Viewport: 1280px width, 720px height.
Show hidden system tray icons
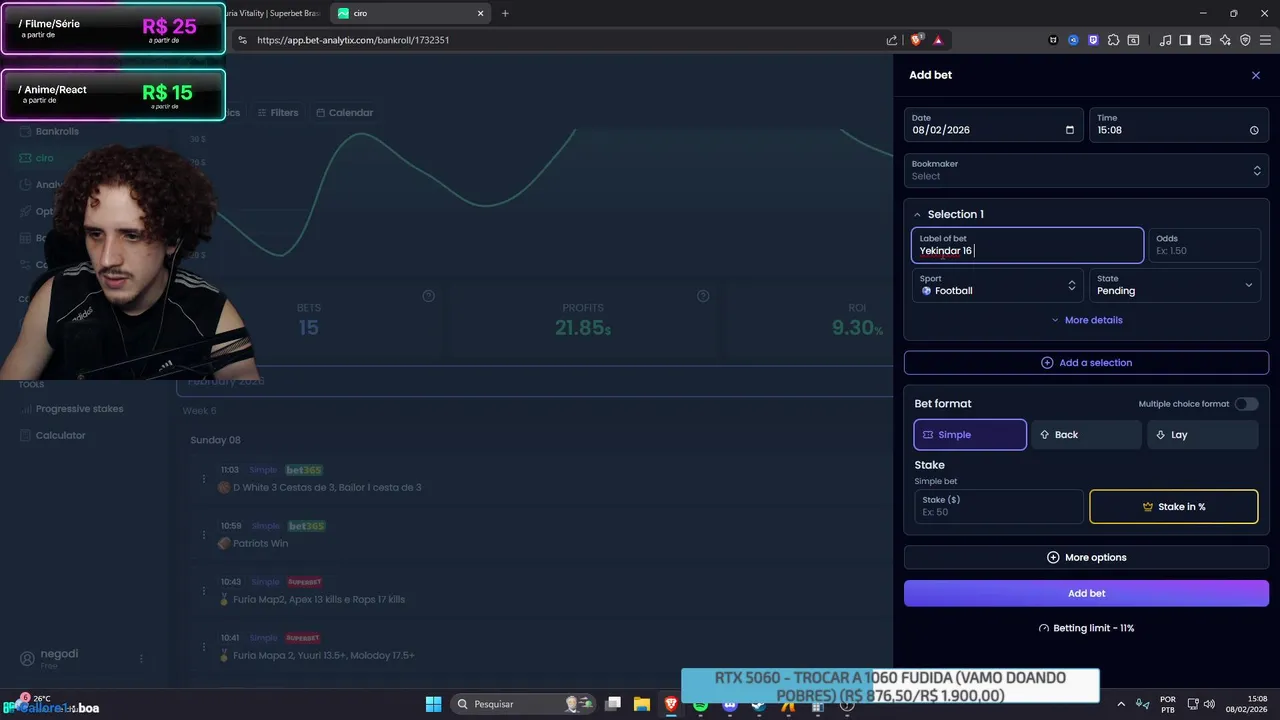tap(1120, 704)
